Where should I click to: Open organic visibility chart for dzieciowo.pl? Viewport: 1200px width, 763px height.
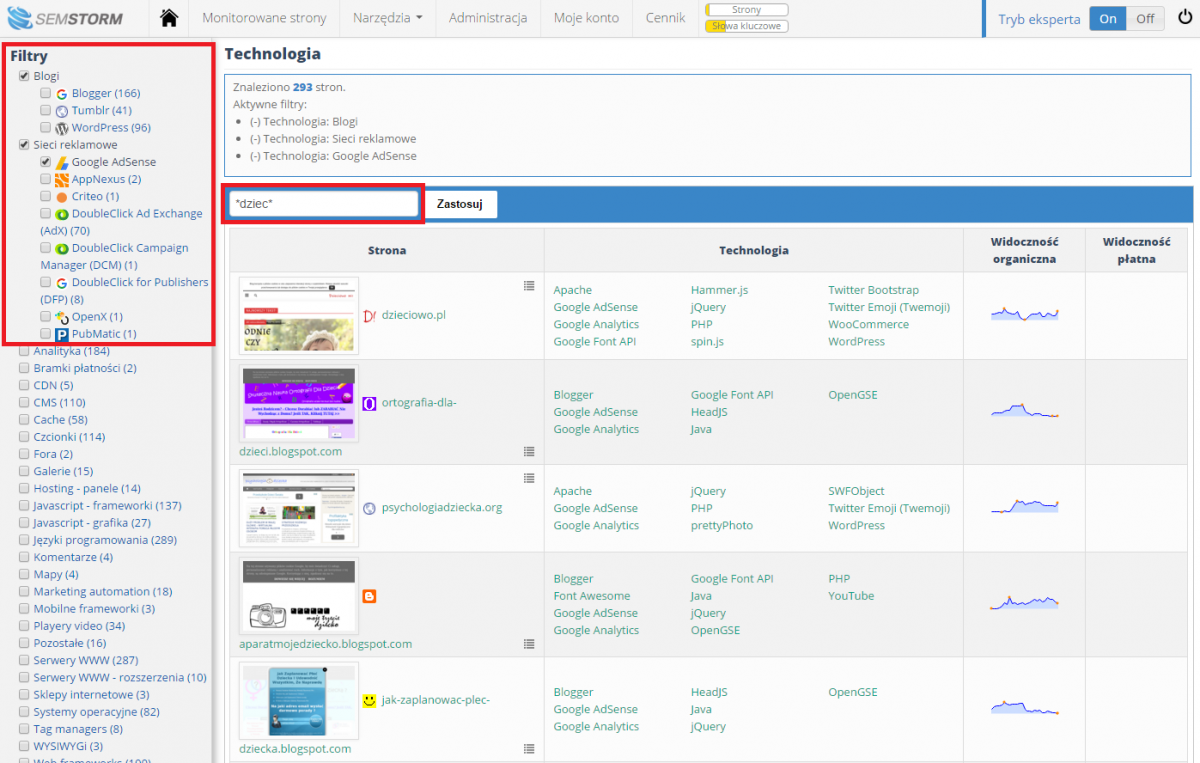click(x=1024, y=314)
